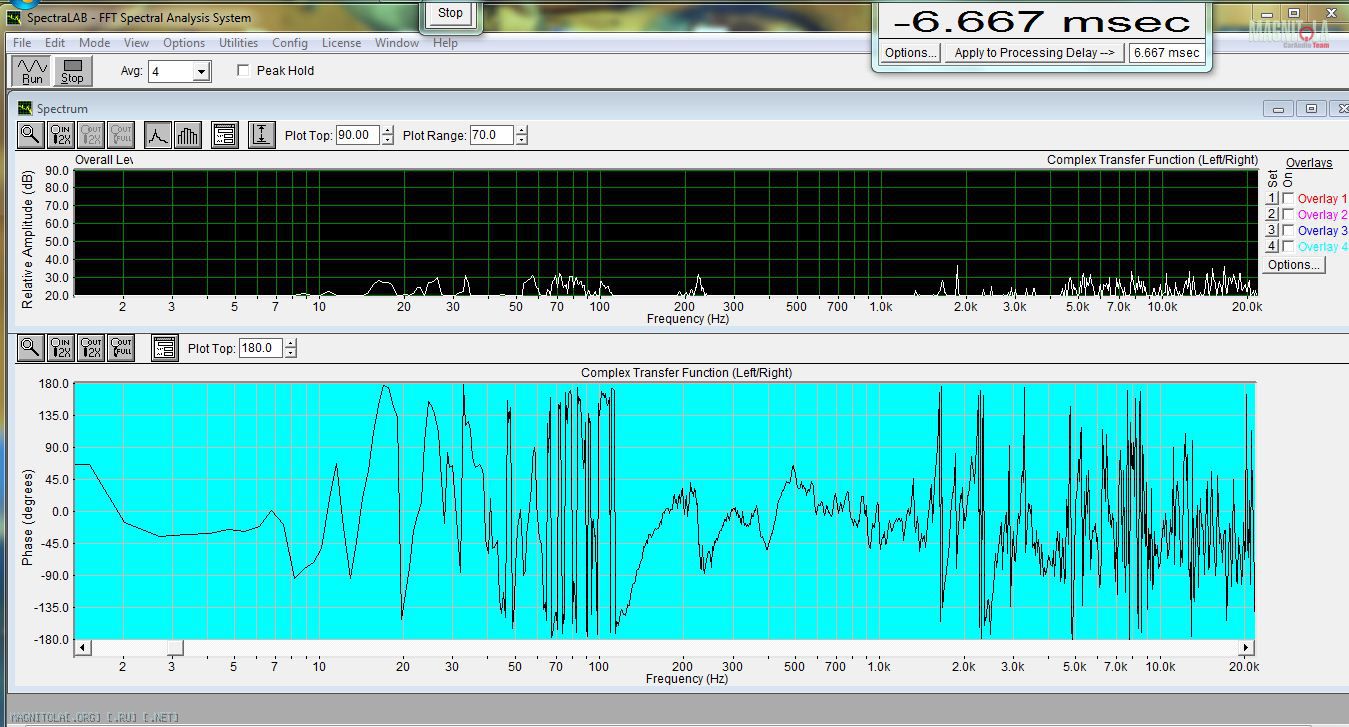Click the Run button in the main toolbar
This screenshot has width=1349, height=727.
(x=33, y=71)
